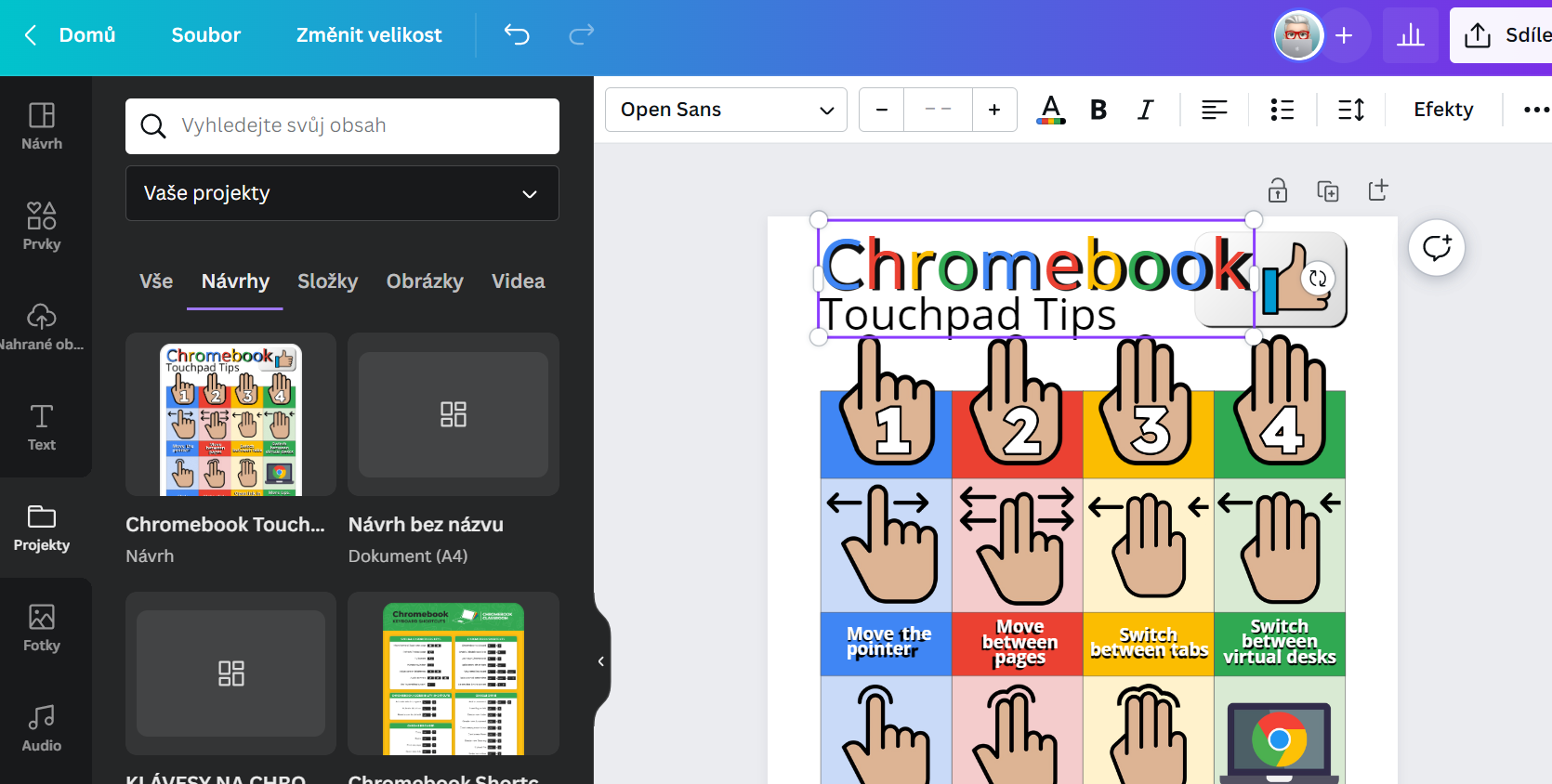Lock the page with padlock icon

[x=1278, y=190]
